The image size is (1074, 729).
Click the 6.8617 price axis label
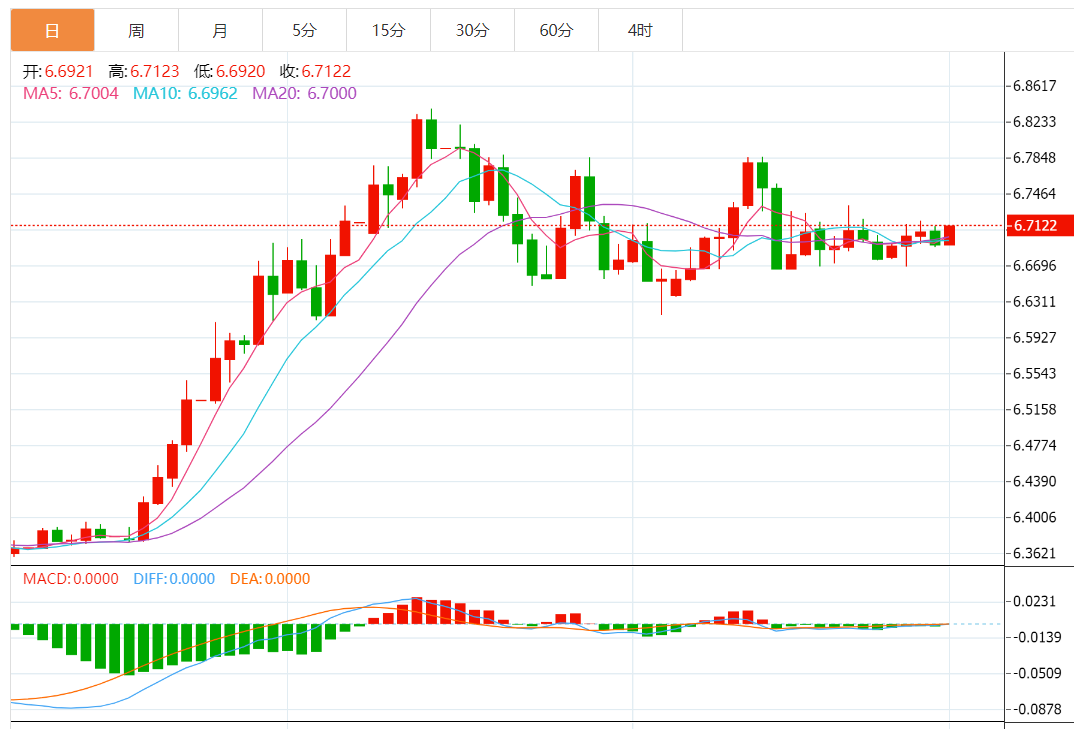[1035, 86]
